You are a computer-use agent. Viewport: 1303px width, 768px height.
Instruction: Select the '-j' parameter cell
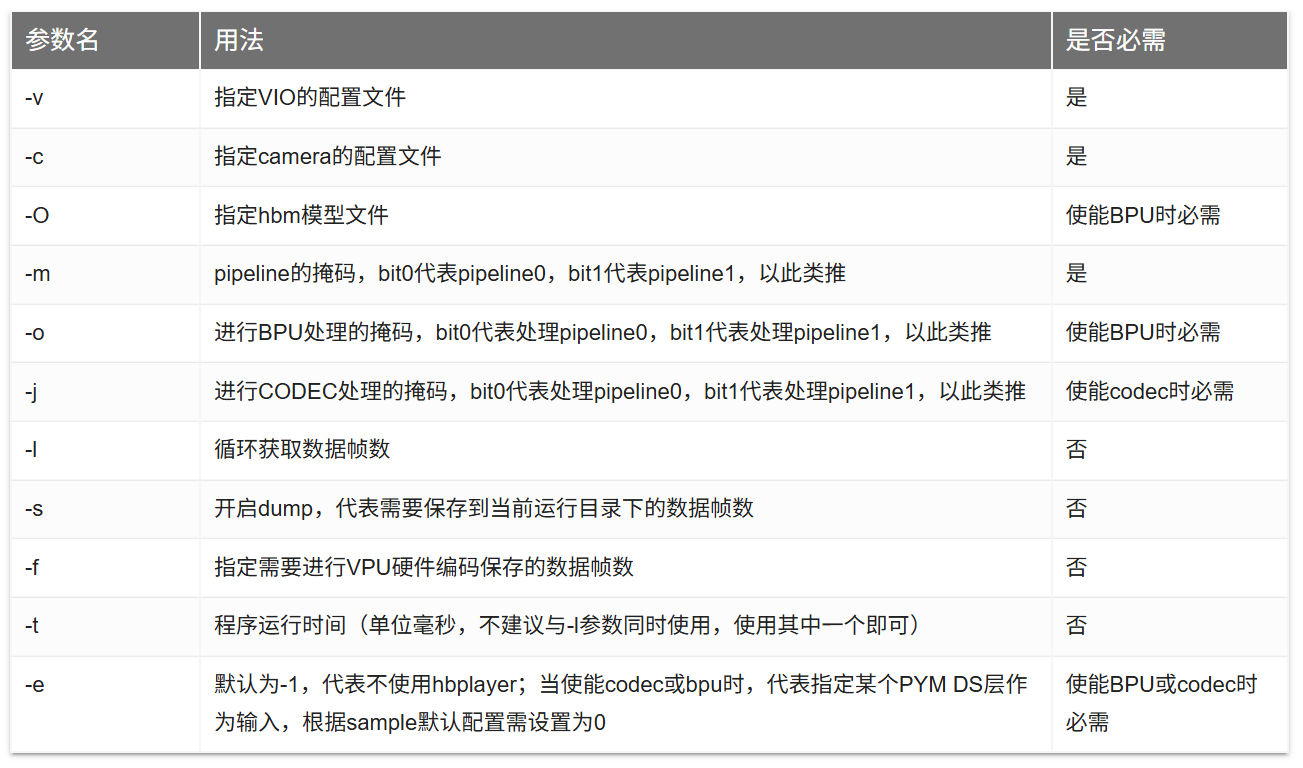[x=105, y=391]
